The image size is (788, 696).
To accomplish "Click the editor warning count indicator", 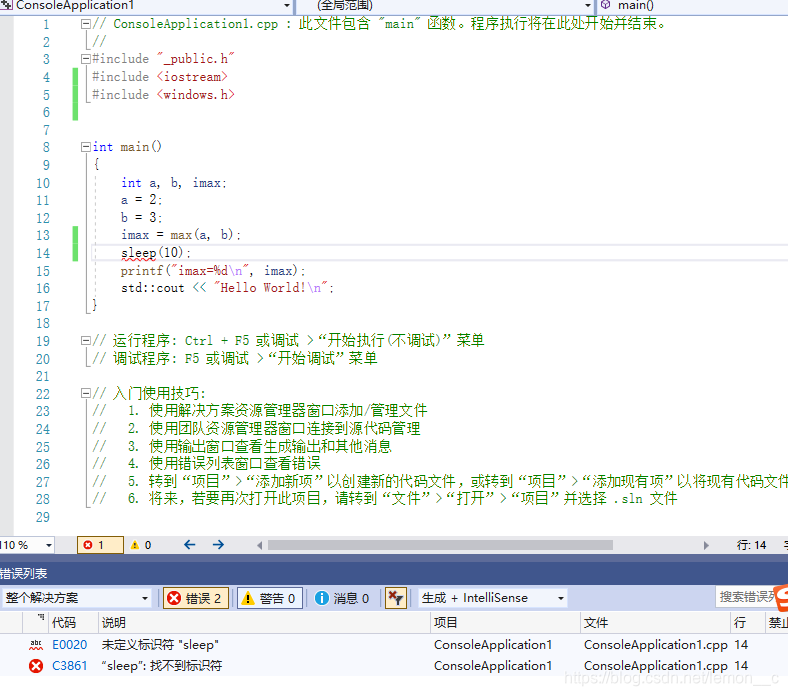I will click(141, 545).
